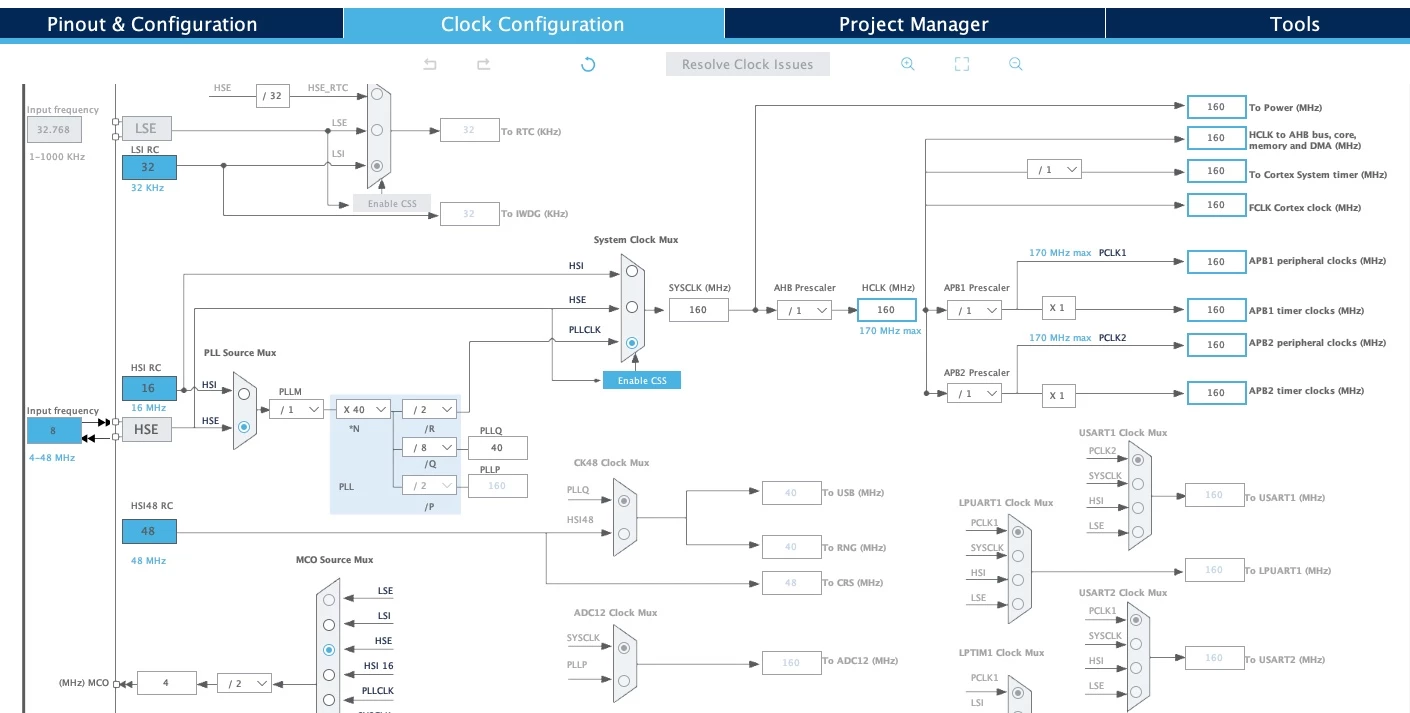Switch to the Clock Configuration tab
Image resolution: width=1410 pixels, height=713 pixels.
(x=533, y=24)
